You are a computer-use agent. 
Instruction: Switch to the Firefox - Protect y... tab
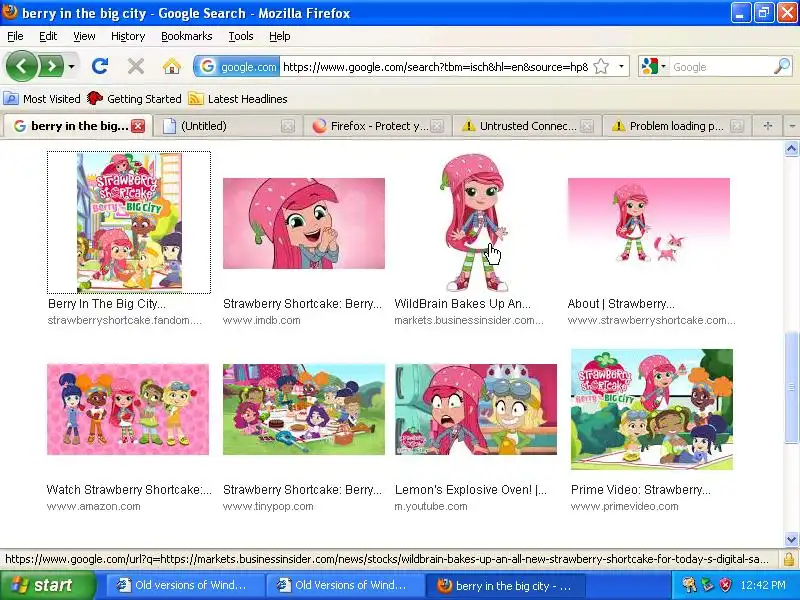(x=370, y=126)
